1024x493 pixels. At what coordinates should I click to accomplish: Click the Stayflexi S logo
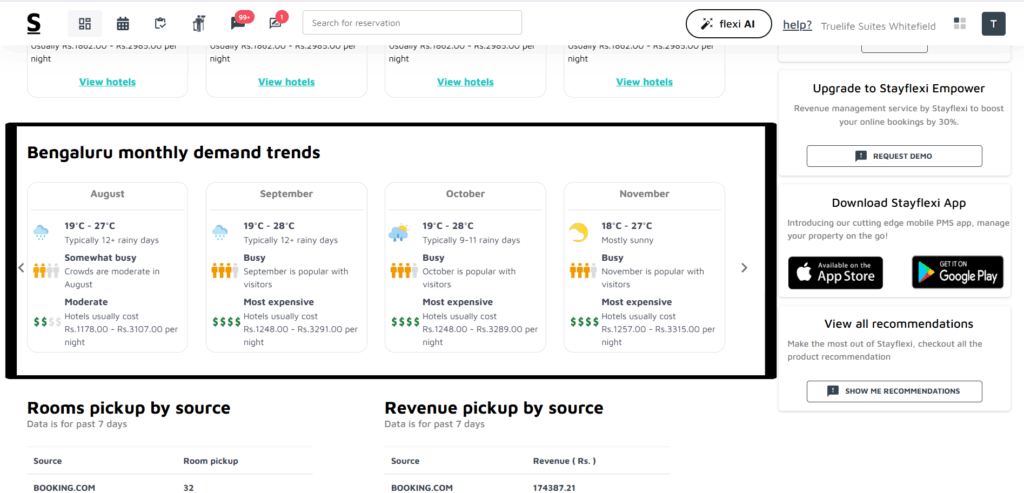(x=33, y=24)
